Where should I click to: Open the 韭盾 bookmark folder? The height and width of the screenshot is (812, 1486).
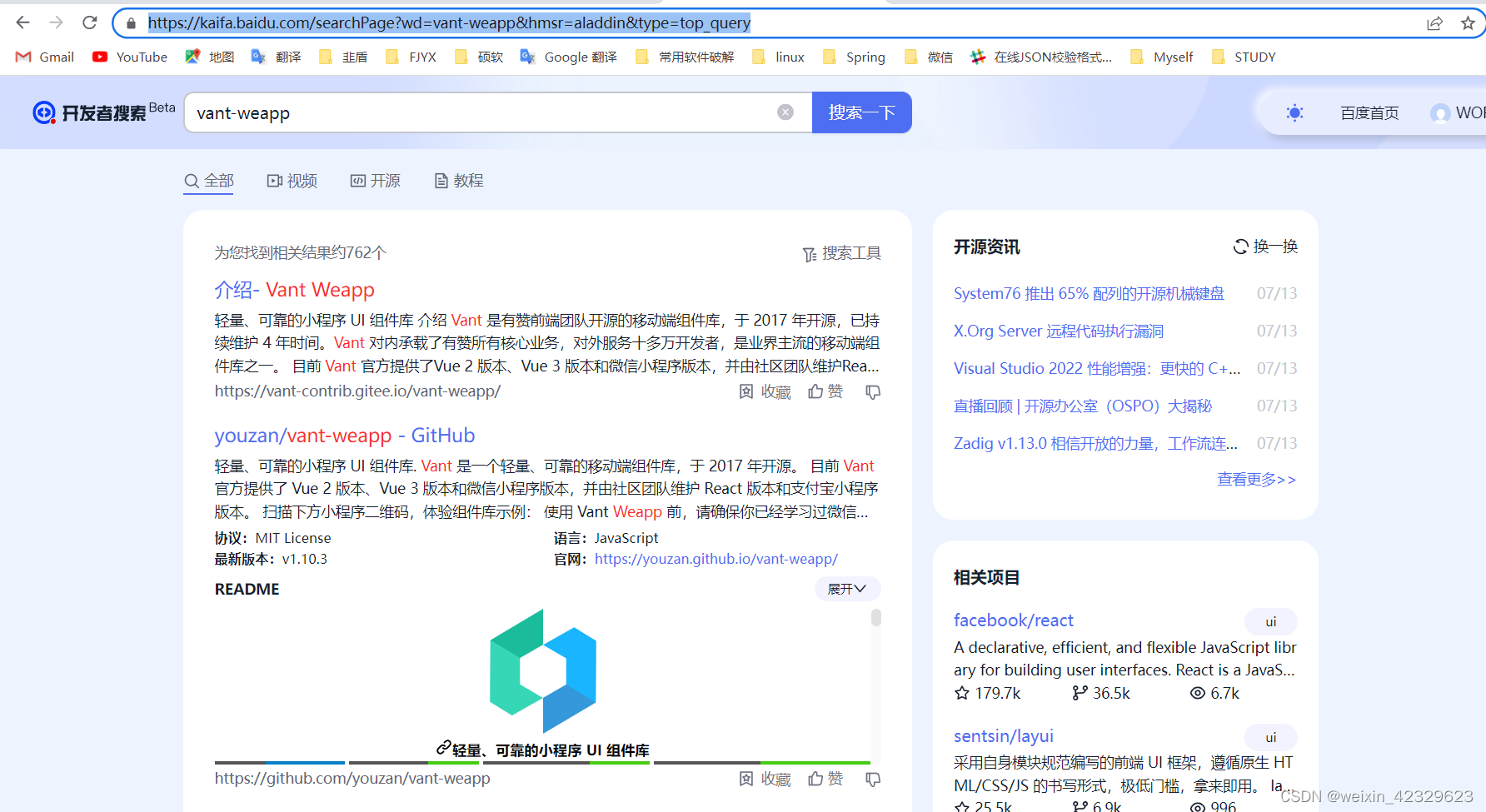343,57
